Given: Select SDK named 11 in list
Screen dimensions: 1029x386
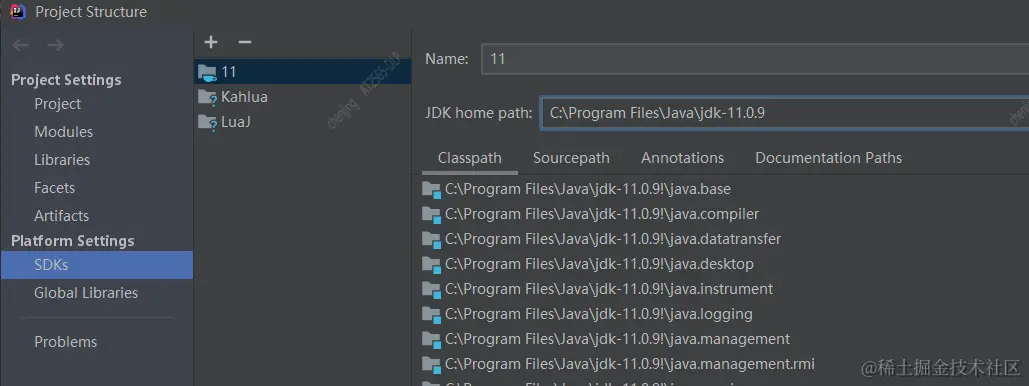Looking at the screenshot, I should [303, 72].
